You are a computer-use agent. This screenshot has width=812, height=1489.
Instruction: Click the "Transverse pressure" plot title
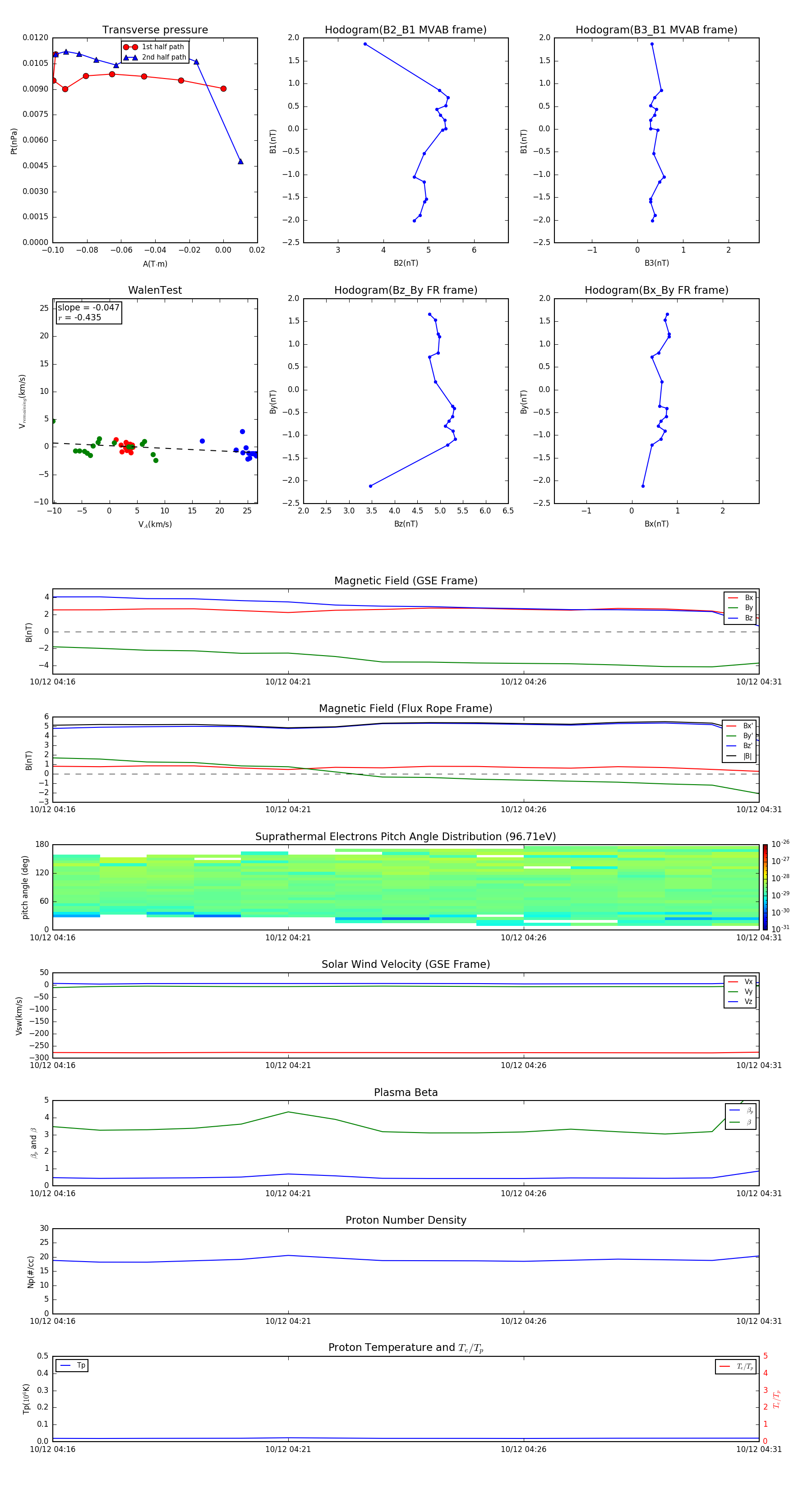click(x=155, y=30)
